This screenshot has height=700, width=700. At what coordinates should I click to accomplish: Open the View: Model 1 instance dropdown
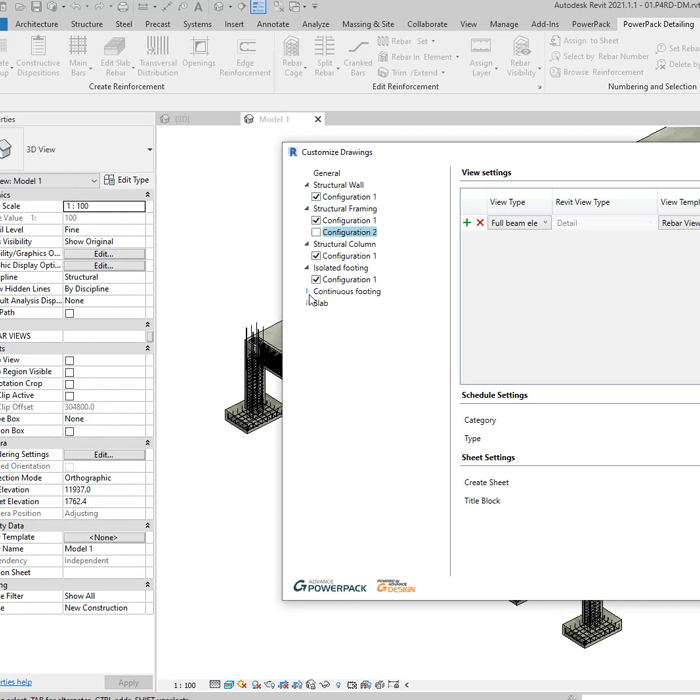pos(94,181)
